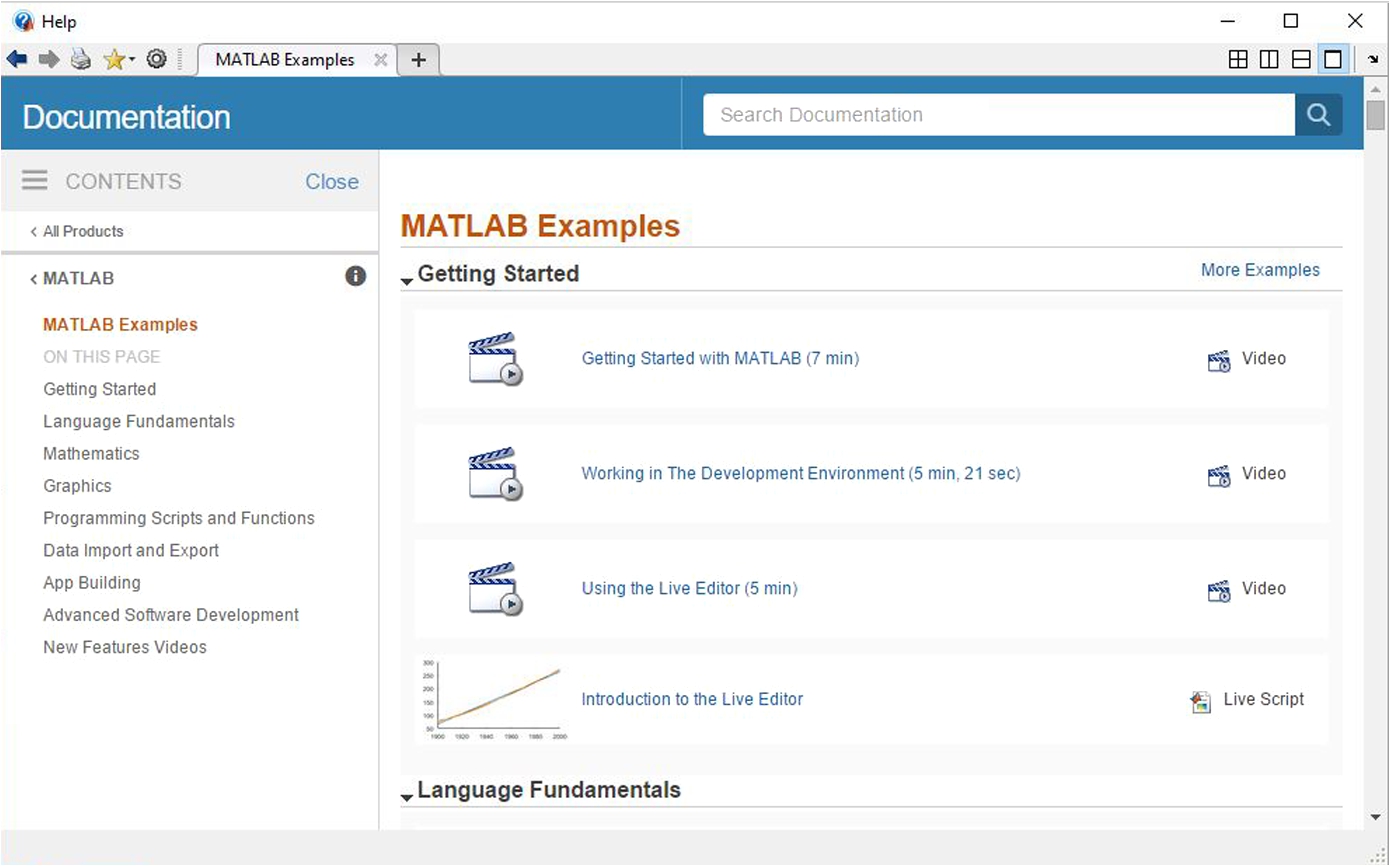Jump to Graphics section
Viewport: 1390px width, 866px height.
(77, 486)
